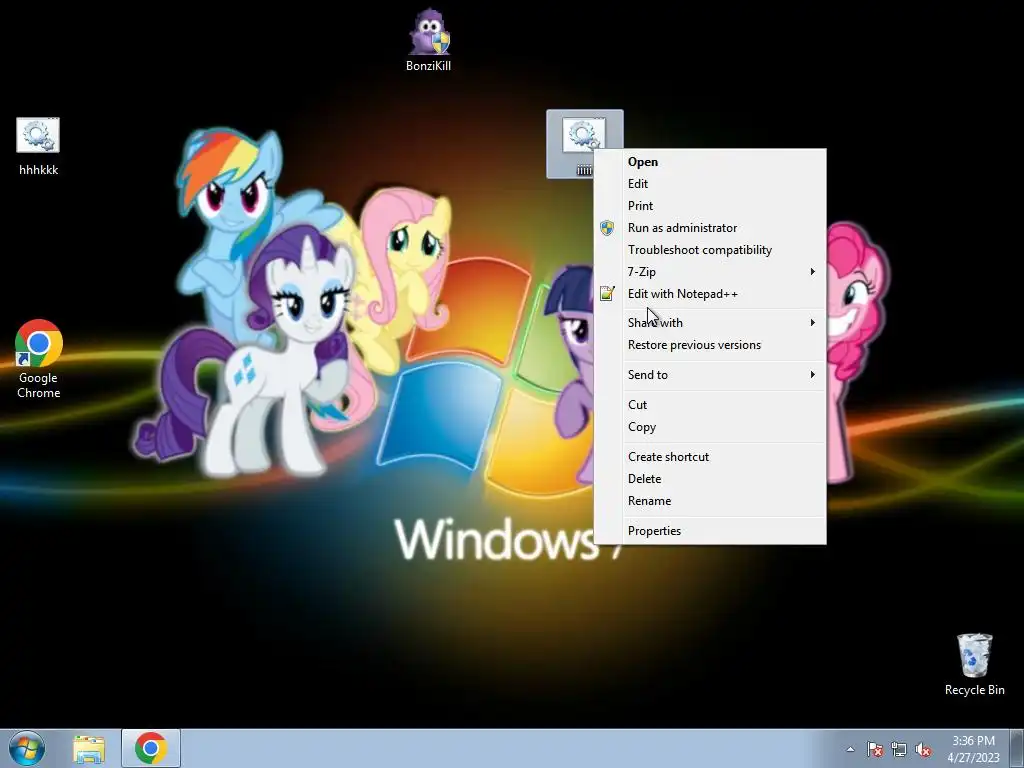1024x768 pixels.
Task: Open the Windows Start menu orb
Action: (x=27, y=748)
